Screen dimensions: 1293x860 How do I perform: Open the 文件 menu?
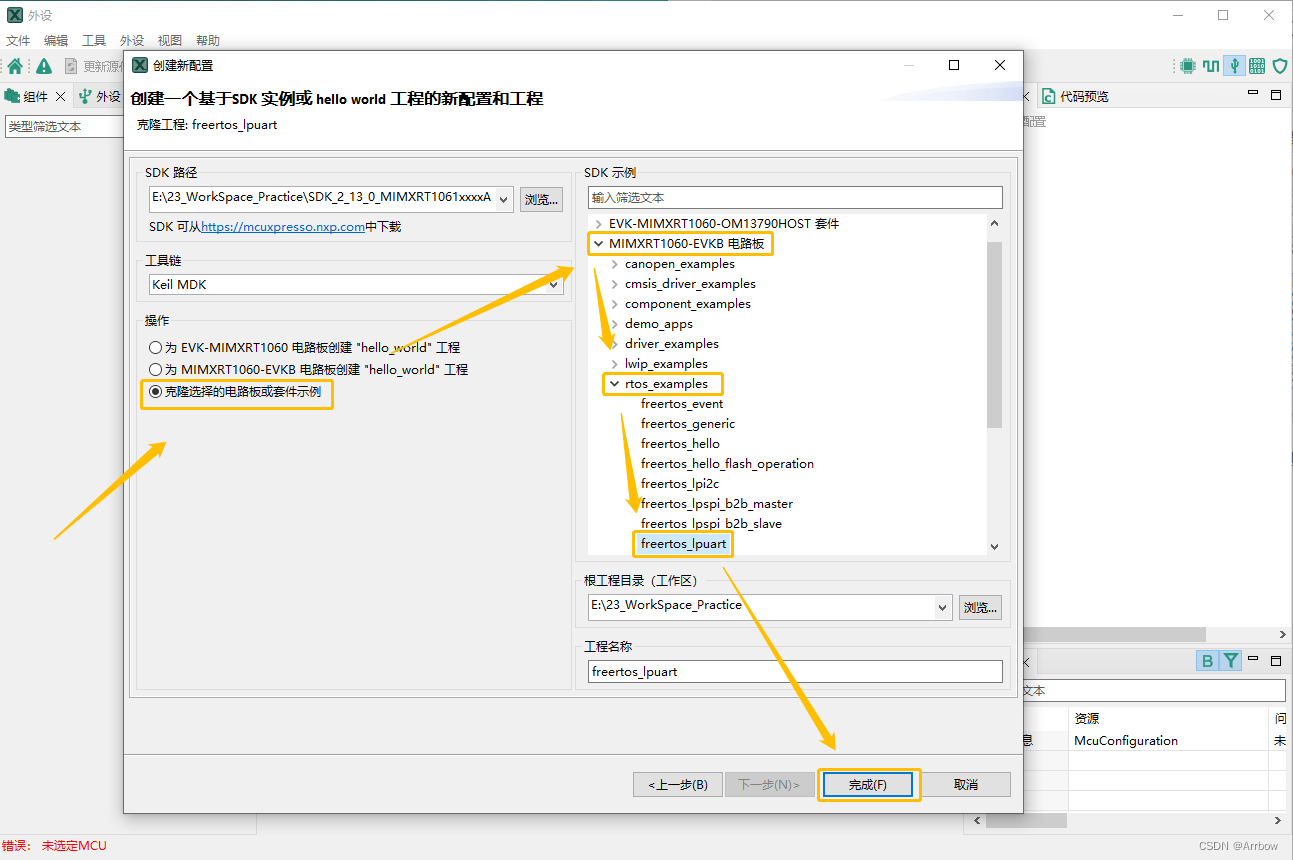click(x=18, y=41)
